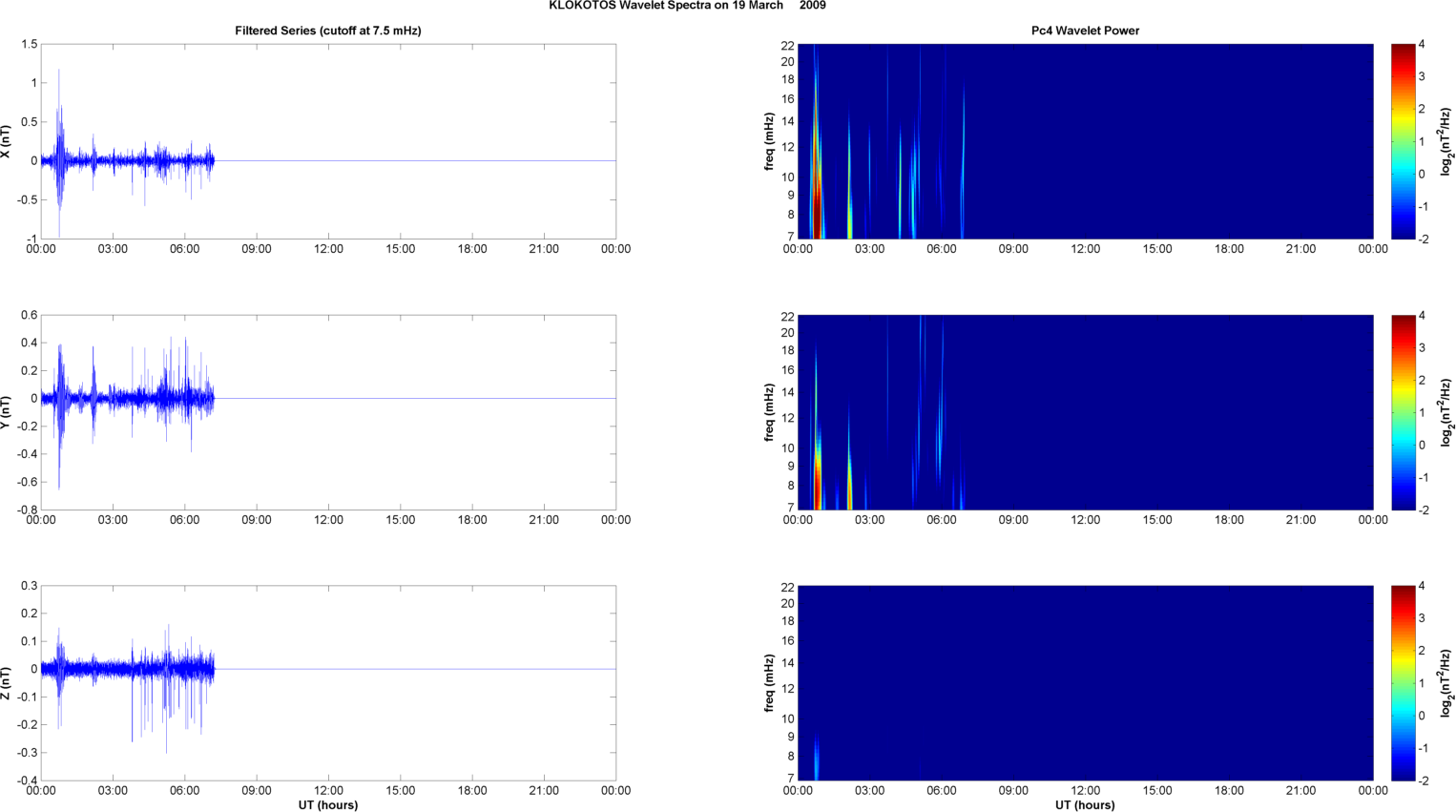
Task: Select the Filtered Series column title
Action: [x=327, y=31]
